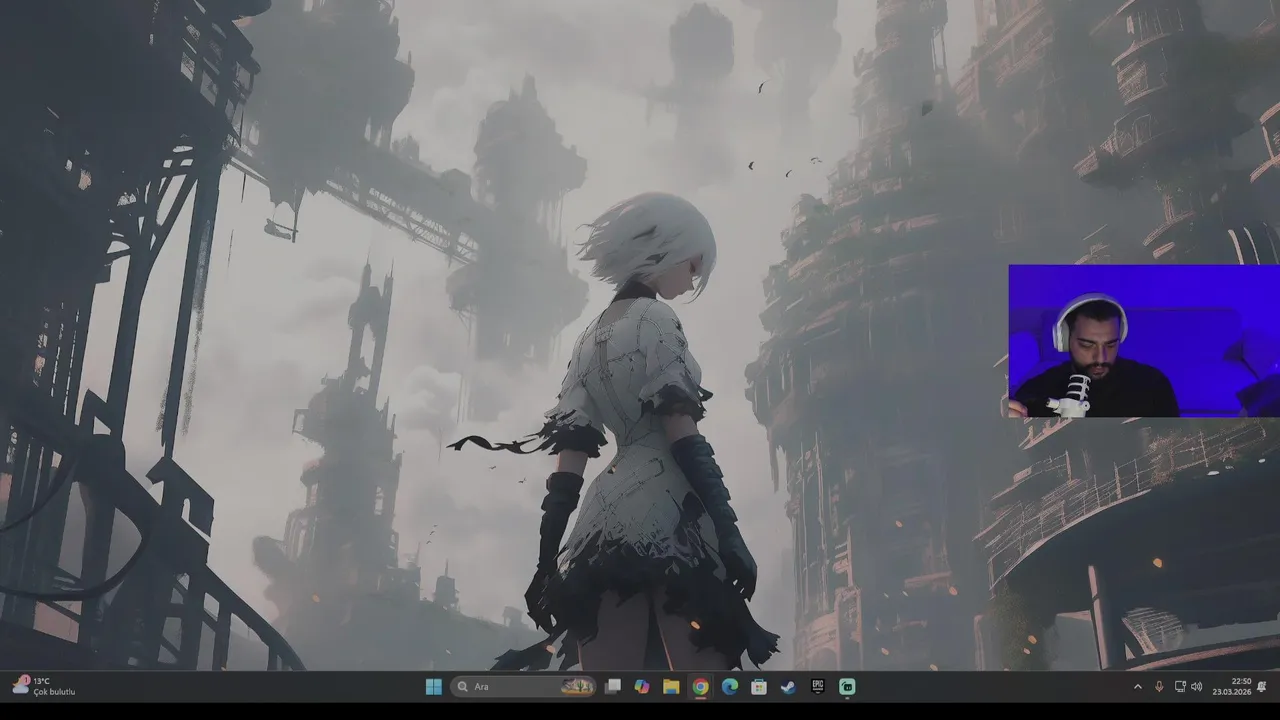Click the 'Ara' taskbar search box

point(523,686)
